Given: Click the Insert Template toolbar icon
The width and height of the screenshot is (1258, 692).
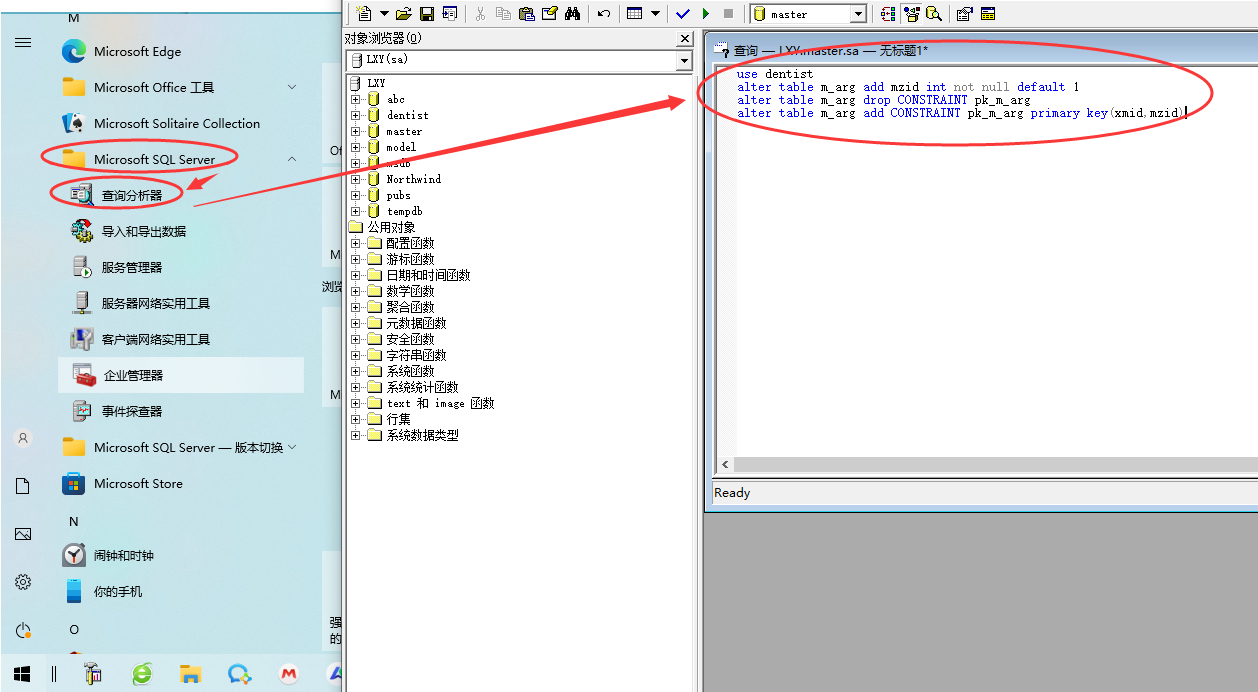Looking at the screenshot, I should 450,14.
